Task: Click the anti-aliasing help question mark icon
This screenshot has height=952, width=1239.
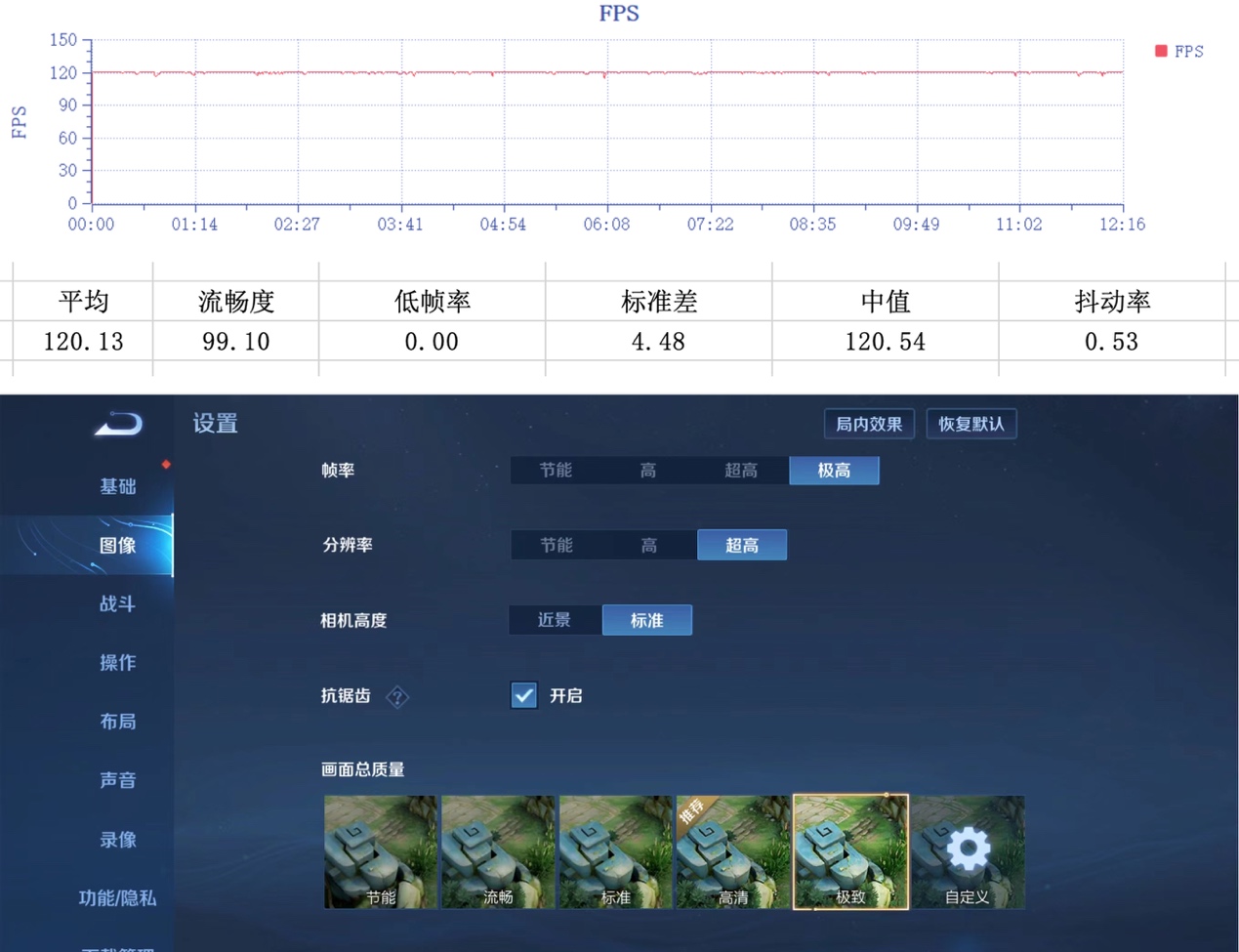Action: tap(397, 696)
